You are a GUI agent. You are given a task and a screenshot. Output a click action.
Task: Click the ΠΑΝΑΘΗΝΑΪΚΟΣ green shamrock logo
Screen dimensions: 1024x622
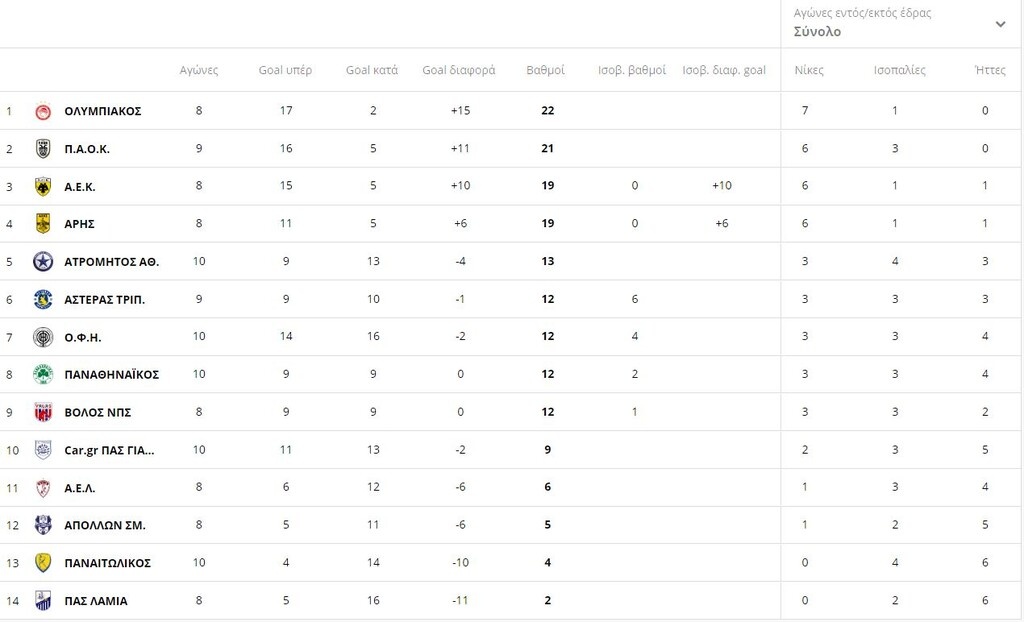[x=43, y=375]
